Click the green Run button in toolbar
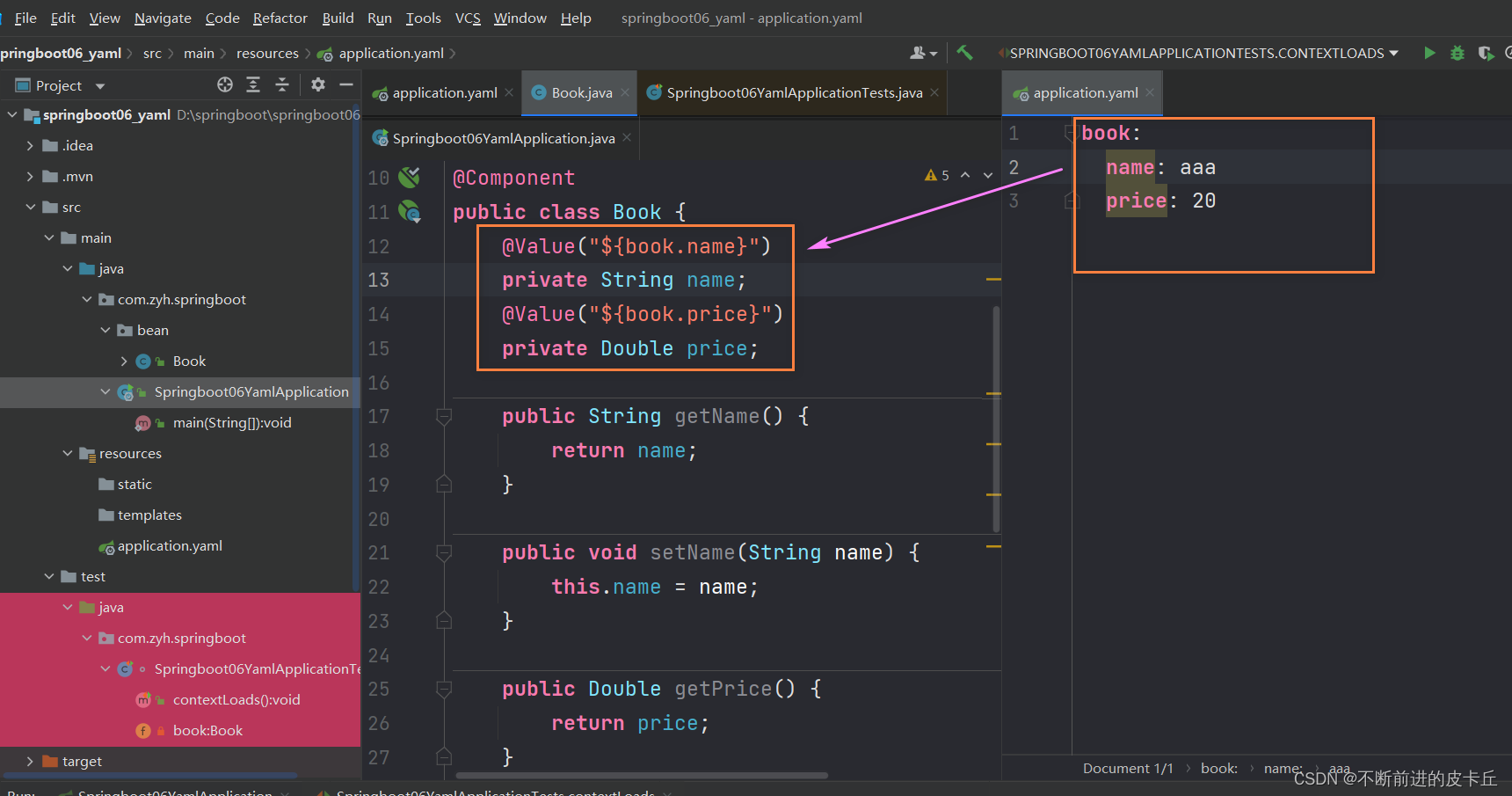 click(x=1429, y=53)
